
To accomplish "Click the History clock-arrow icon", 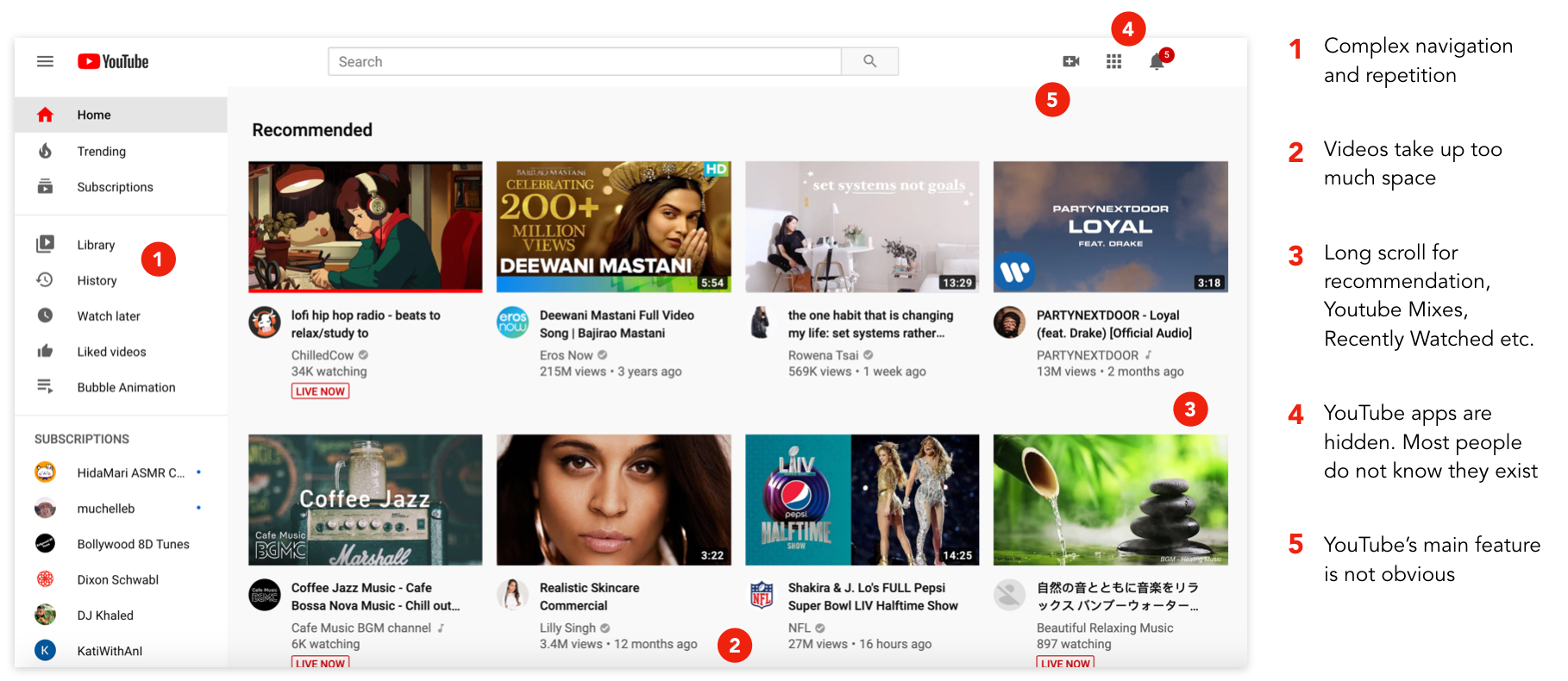I will 45,280.
